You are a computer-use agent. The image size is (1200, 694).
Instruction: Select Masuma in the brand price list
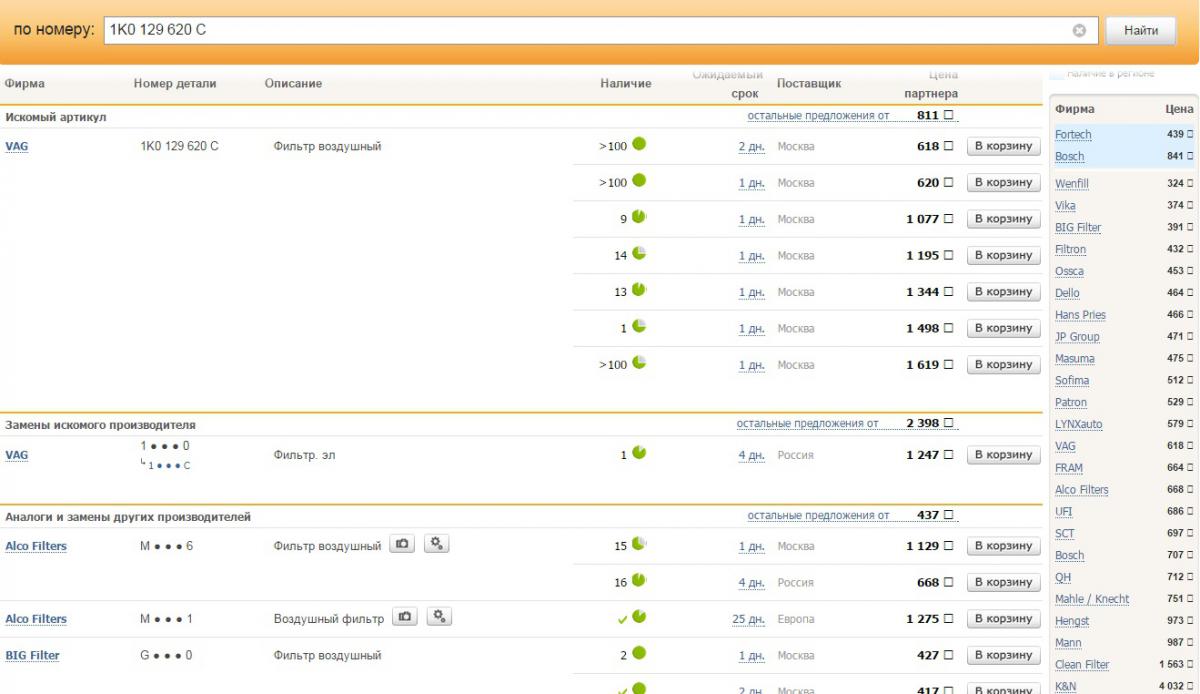(x=1075, y=359)
